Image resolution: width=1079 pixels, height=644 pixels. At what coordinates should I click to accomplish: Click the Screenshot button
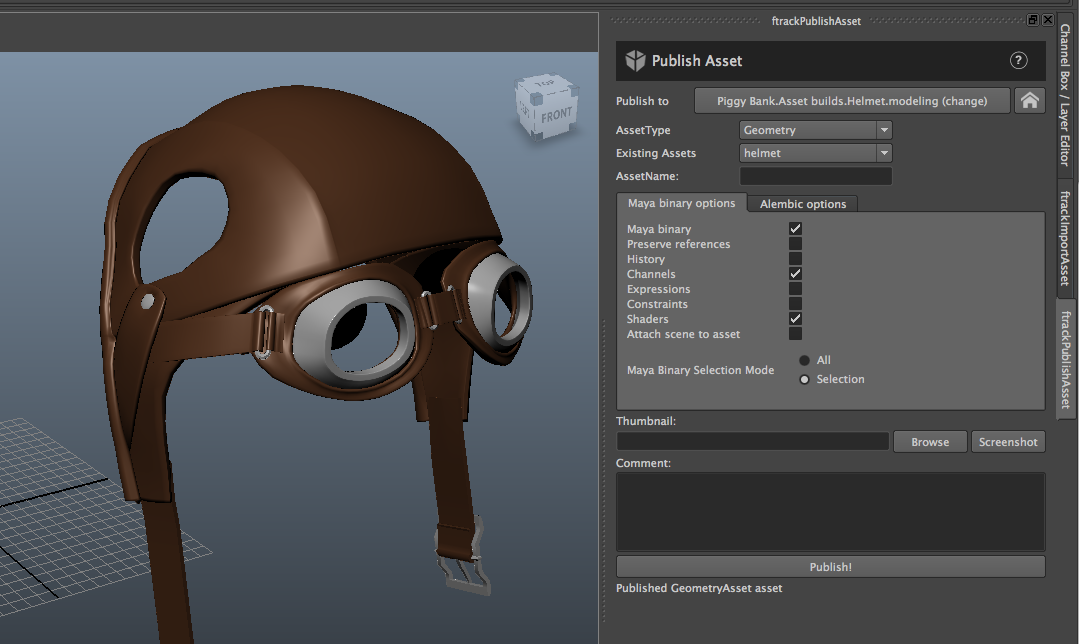[1008, 442]
